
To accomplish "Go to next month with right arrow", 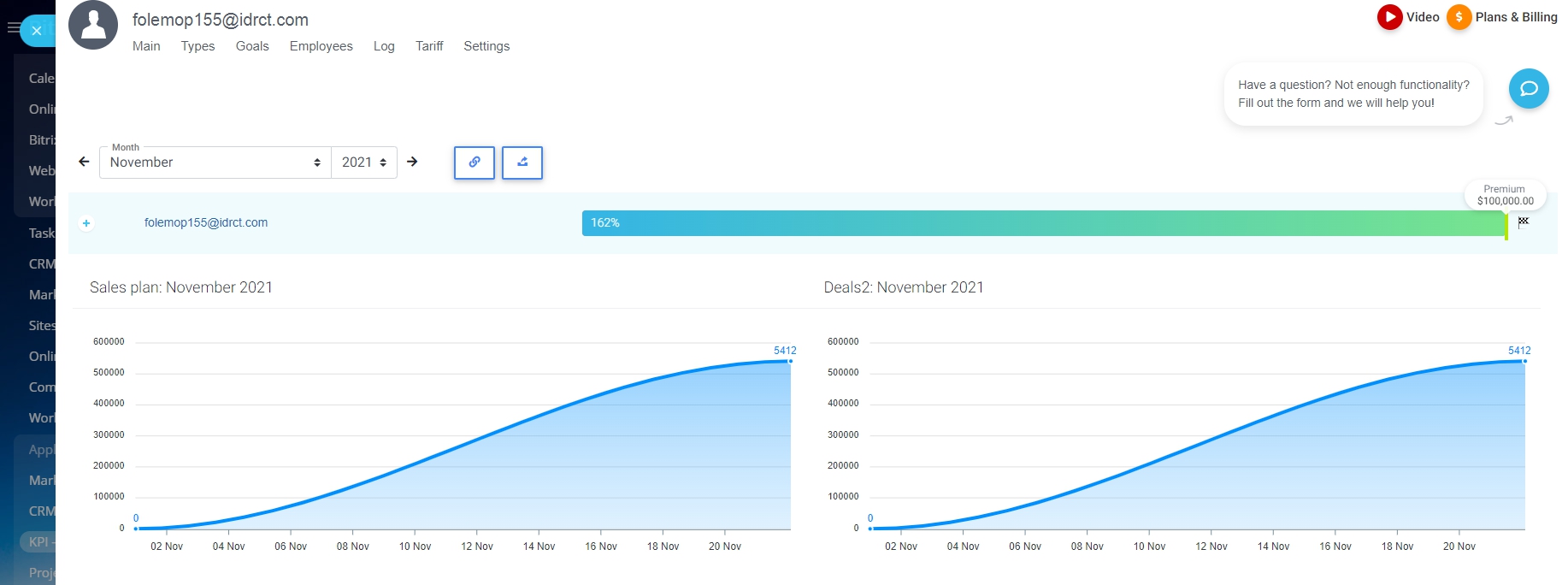I will tap(412, 162).
